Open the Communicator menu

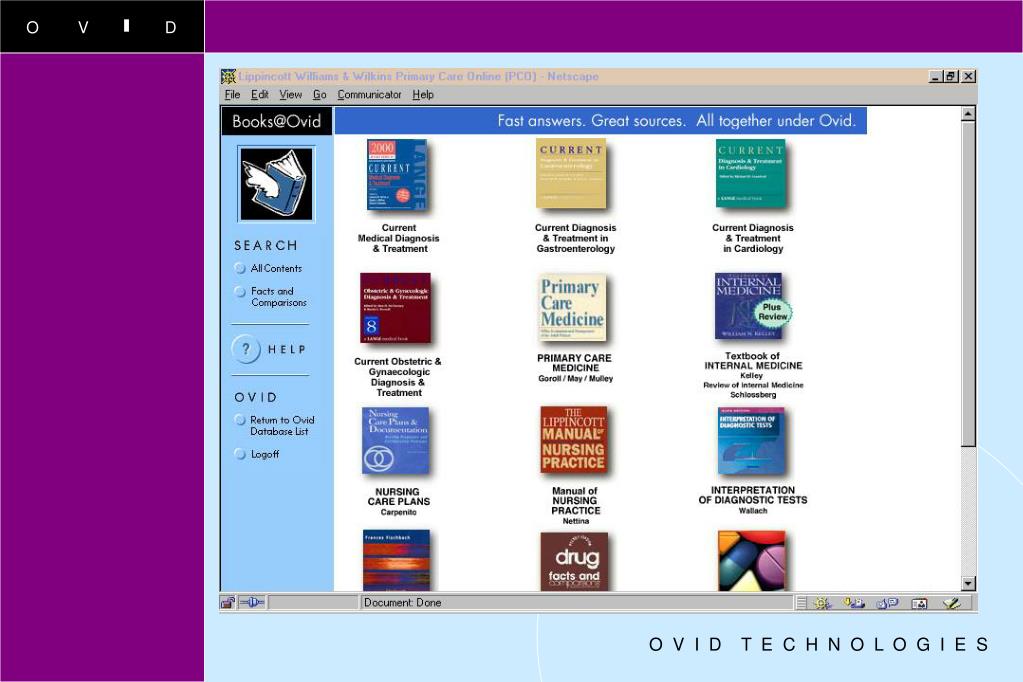[369, 95]
